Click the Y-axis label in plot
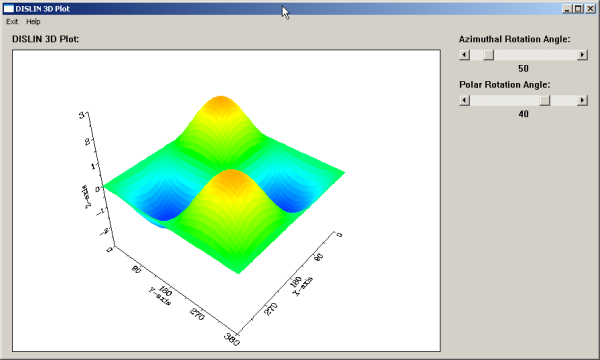Viewport: 600px width, 360px height. (x=160, y=296)
